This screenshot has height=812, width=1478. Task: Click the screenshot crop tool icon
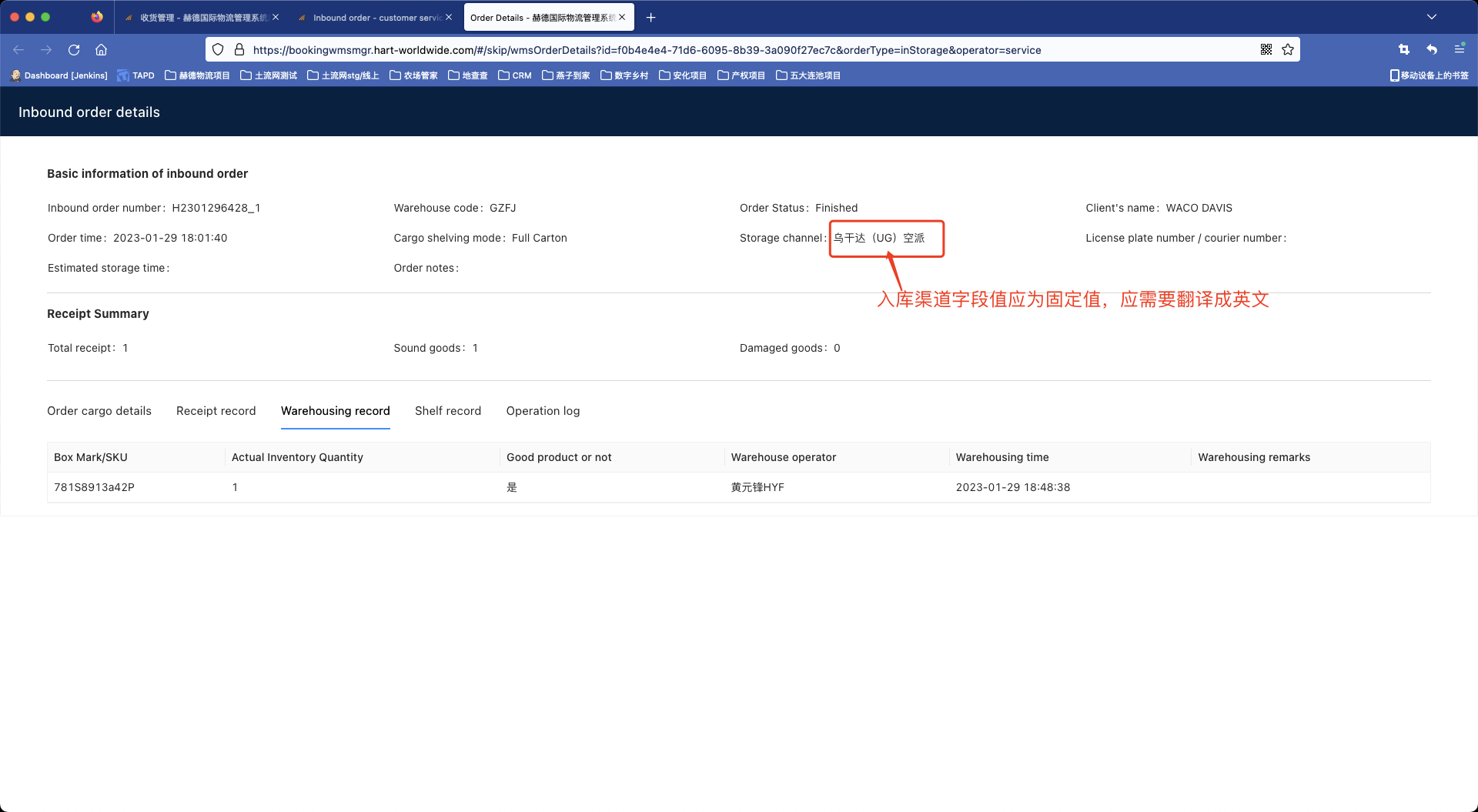1404,50
